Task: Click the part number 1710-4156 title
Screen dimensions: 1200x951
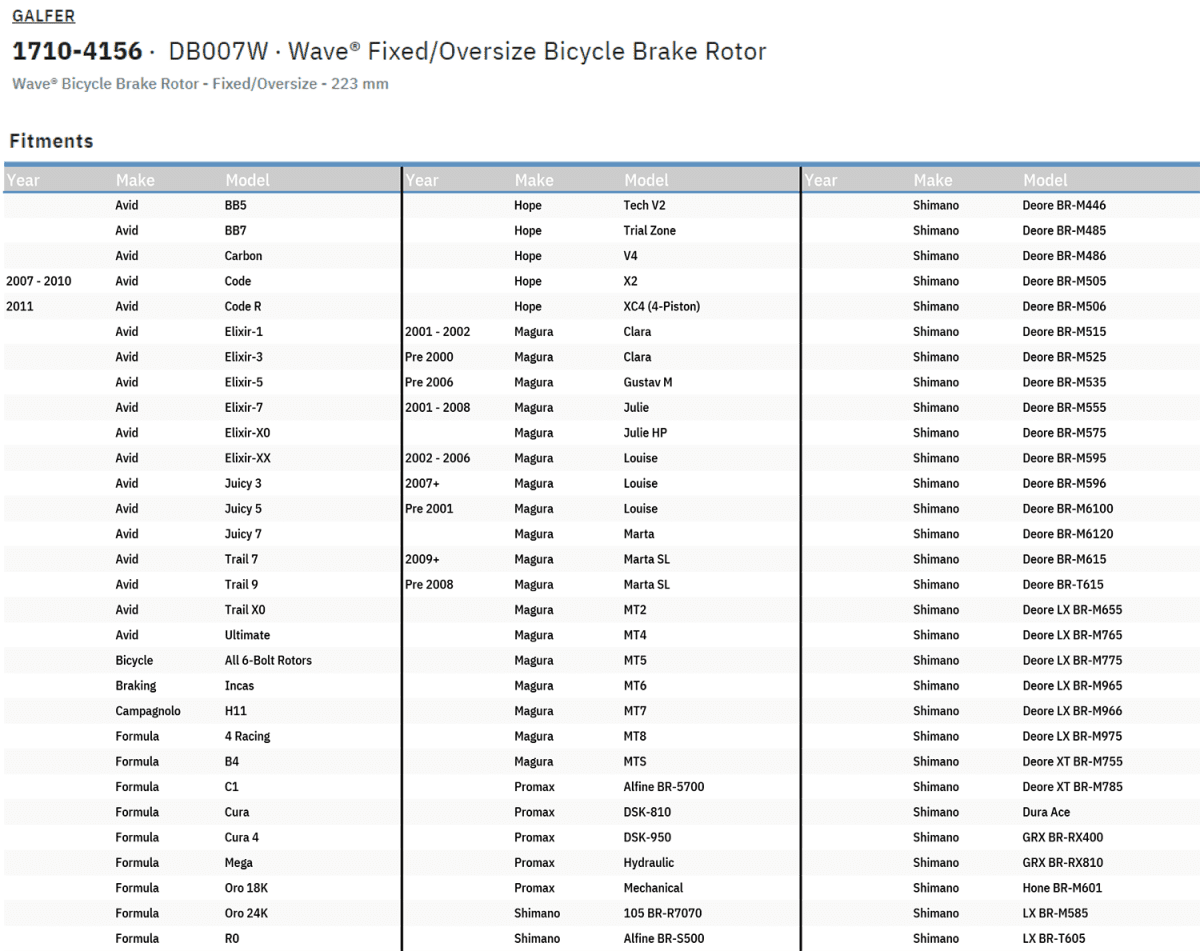Action: 77,51
